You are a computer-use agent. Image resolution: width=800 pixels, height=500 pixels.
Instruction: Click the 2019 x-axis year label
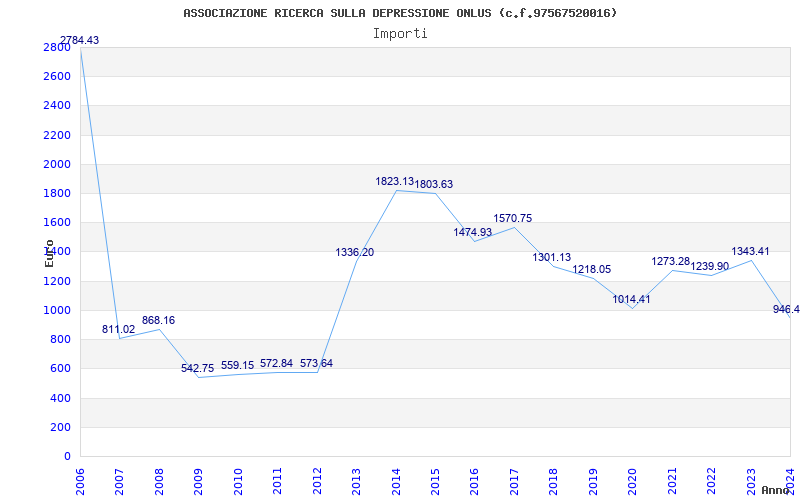pyautogui.click(x=593, y=481)
